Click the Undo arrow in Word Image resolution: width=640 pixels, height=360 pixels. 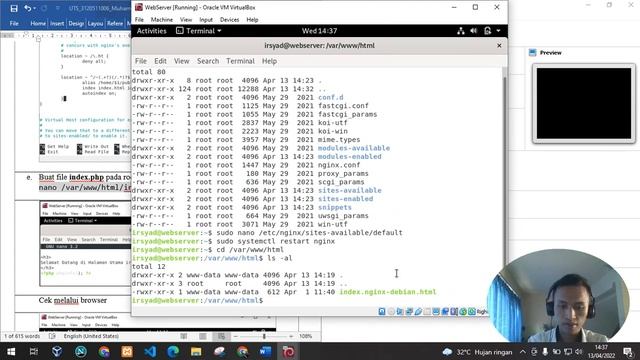tap(27, 8)
